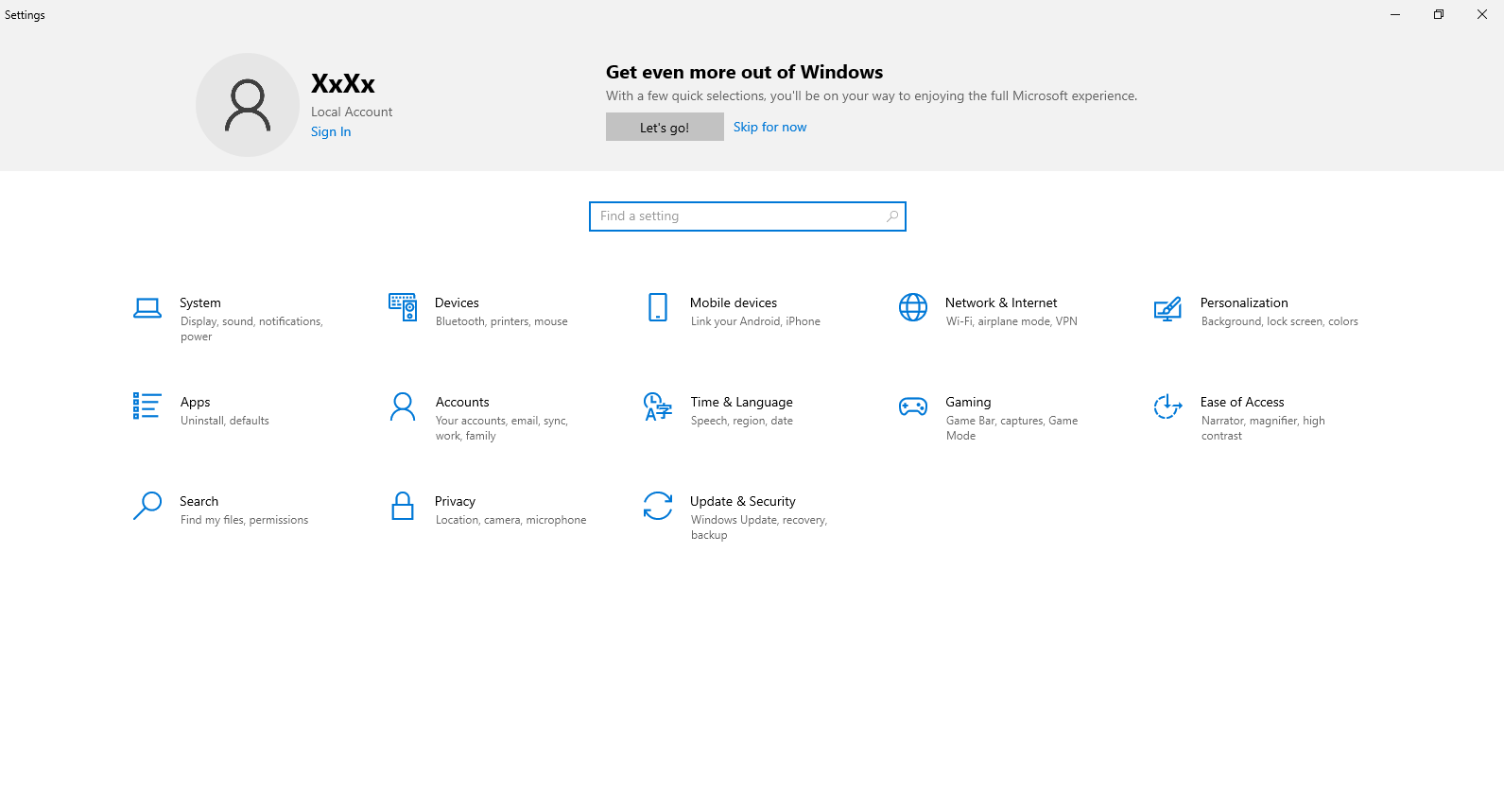Focus the Find a setting search field
Viewport: 1504px width, 812px height.
[748, 216]
